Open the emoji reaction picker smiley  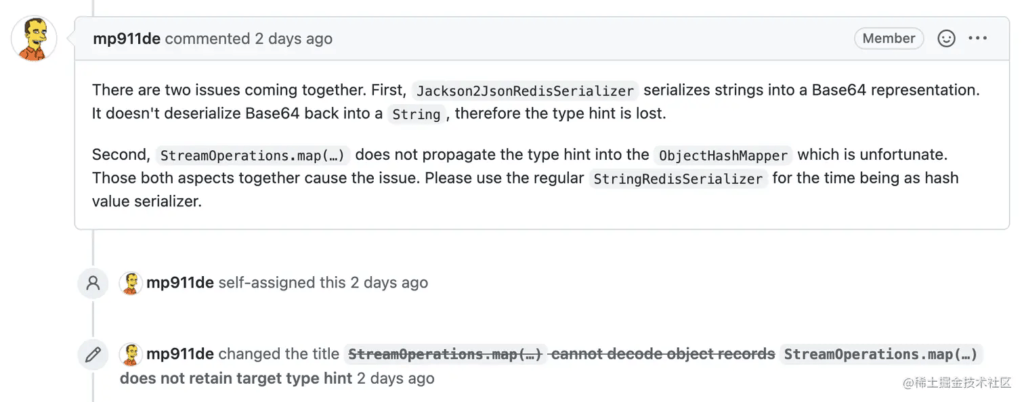[x=946, y=39]
